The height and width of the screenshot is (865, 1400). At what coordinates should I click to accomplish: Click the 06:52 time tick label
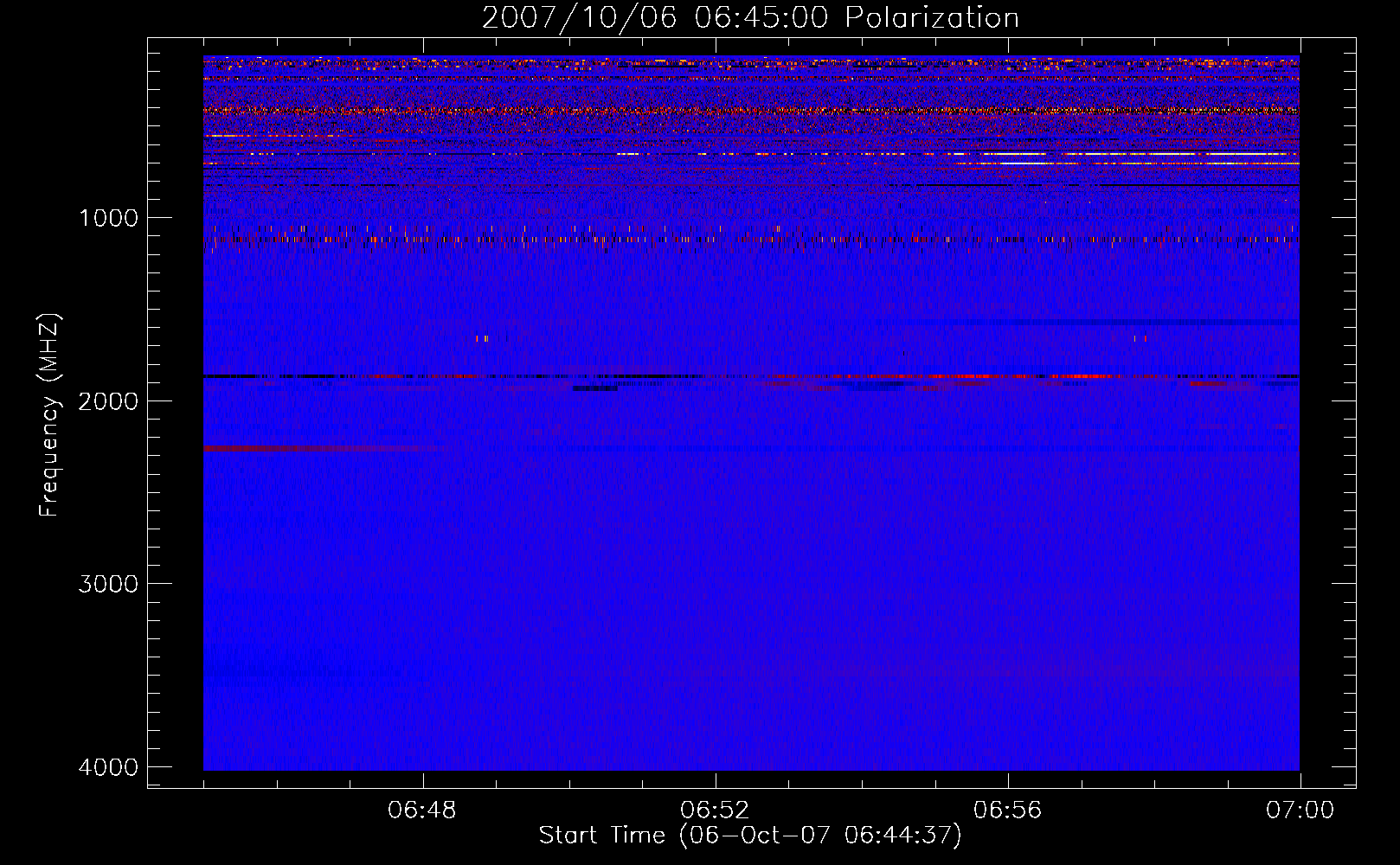715,811
